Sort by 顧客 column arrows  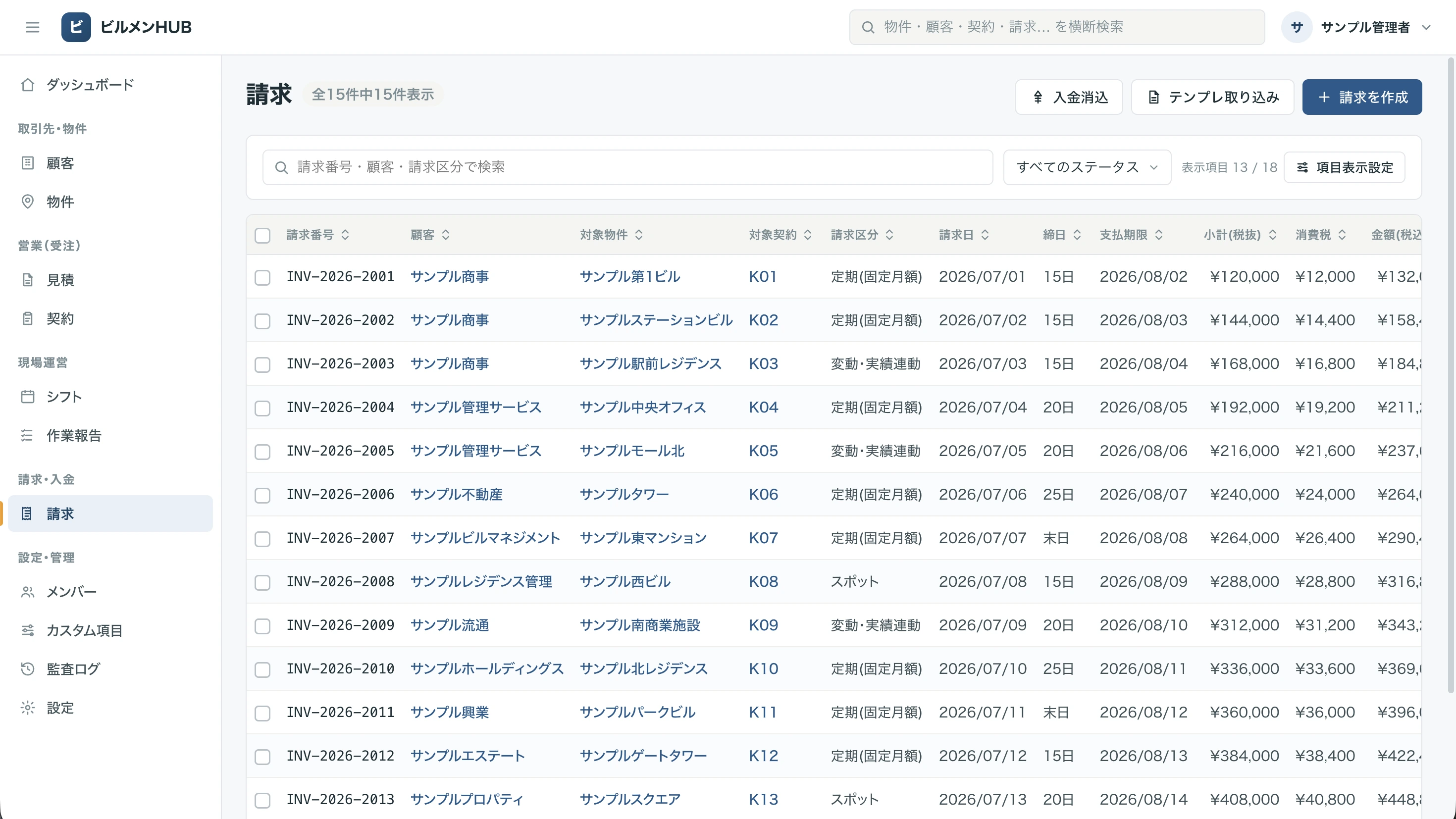coord(446,235)
